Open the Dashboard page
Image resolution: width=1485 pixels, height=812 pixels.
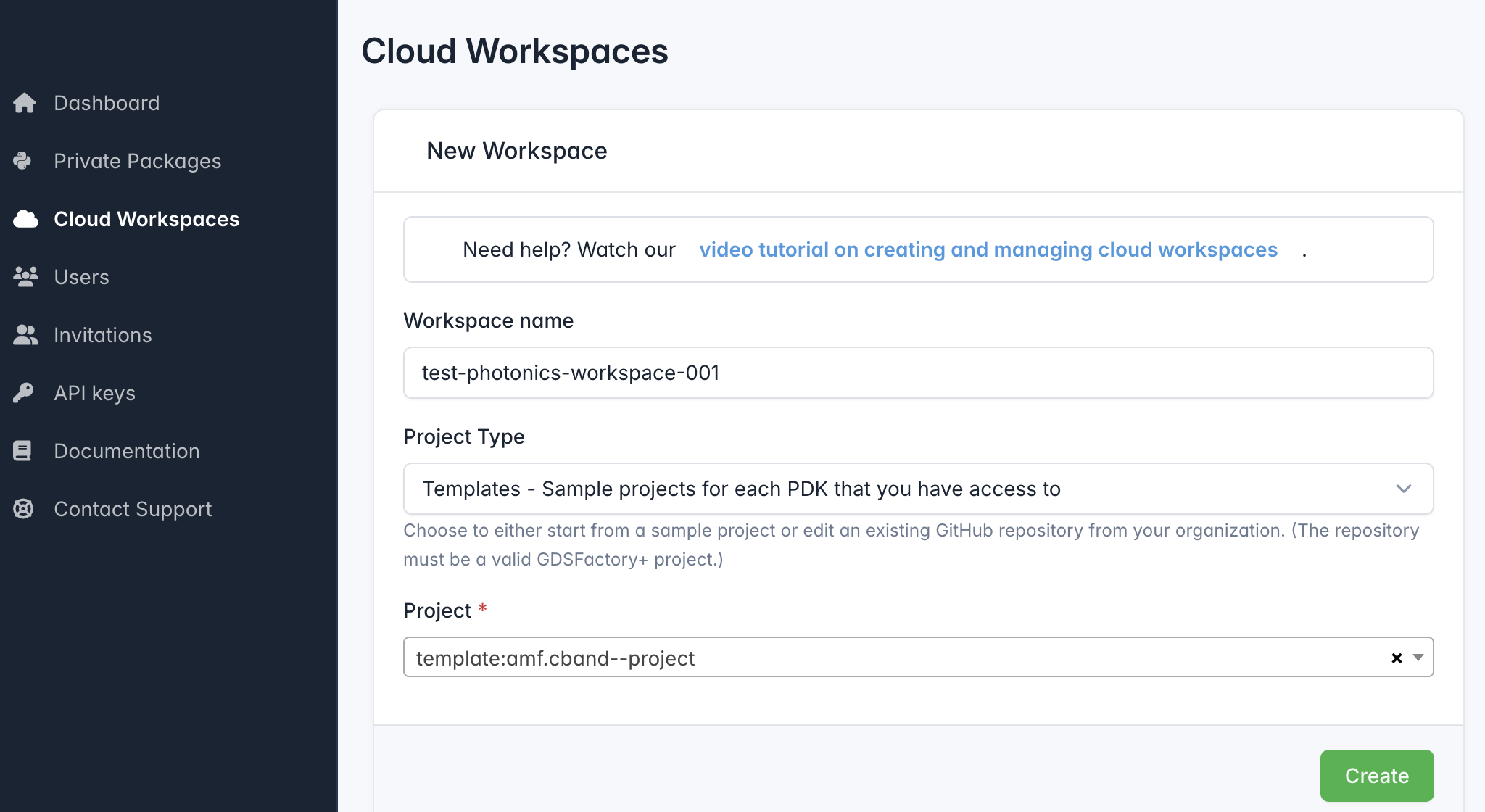107,103
